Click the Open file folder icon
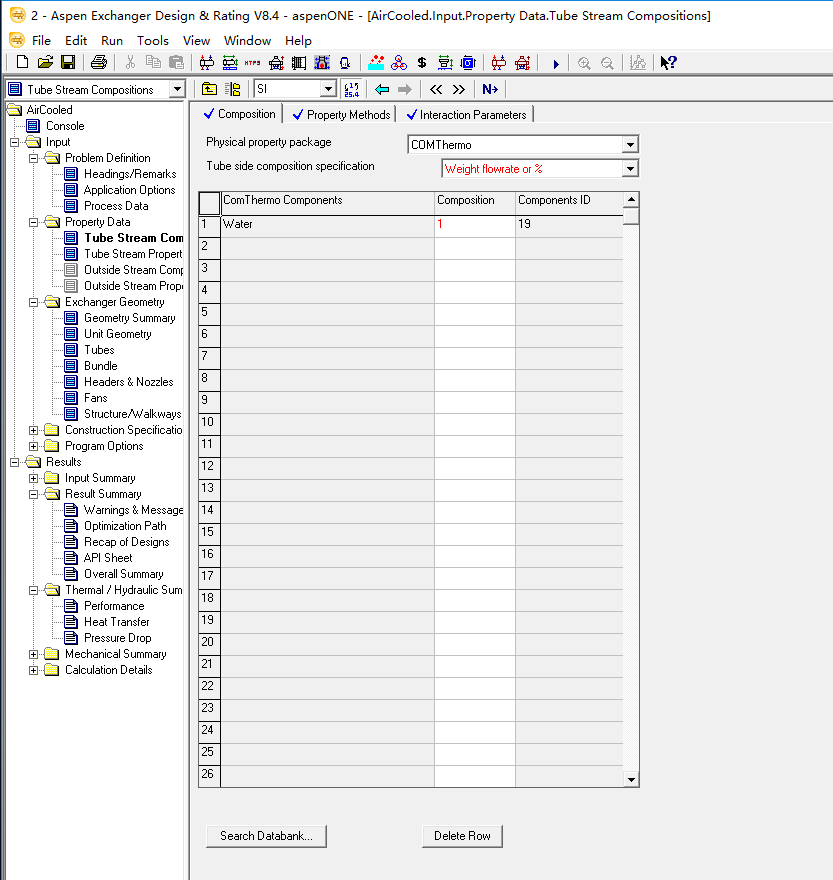Viewport: 833px width, 880px height. click(45, 63)
